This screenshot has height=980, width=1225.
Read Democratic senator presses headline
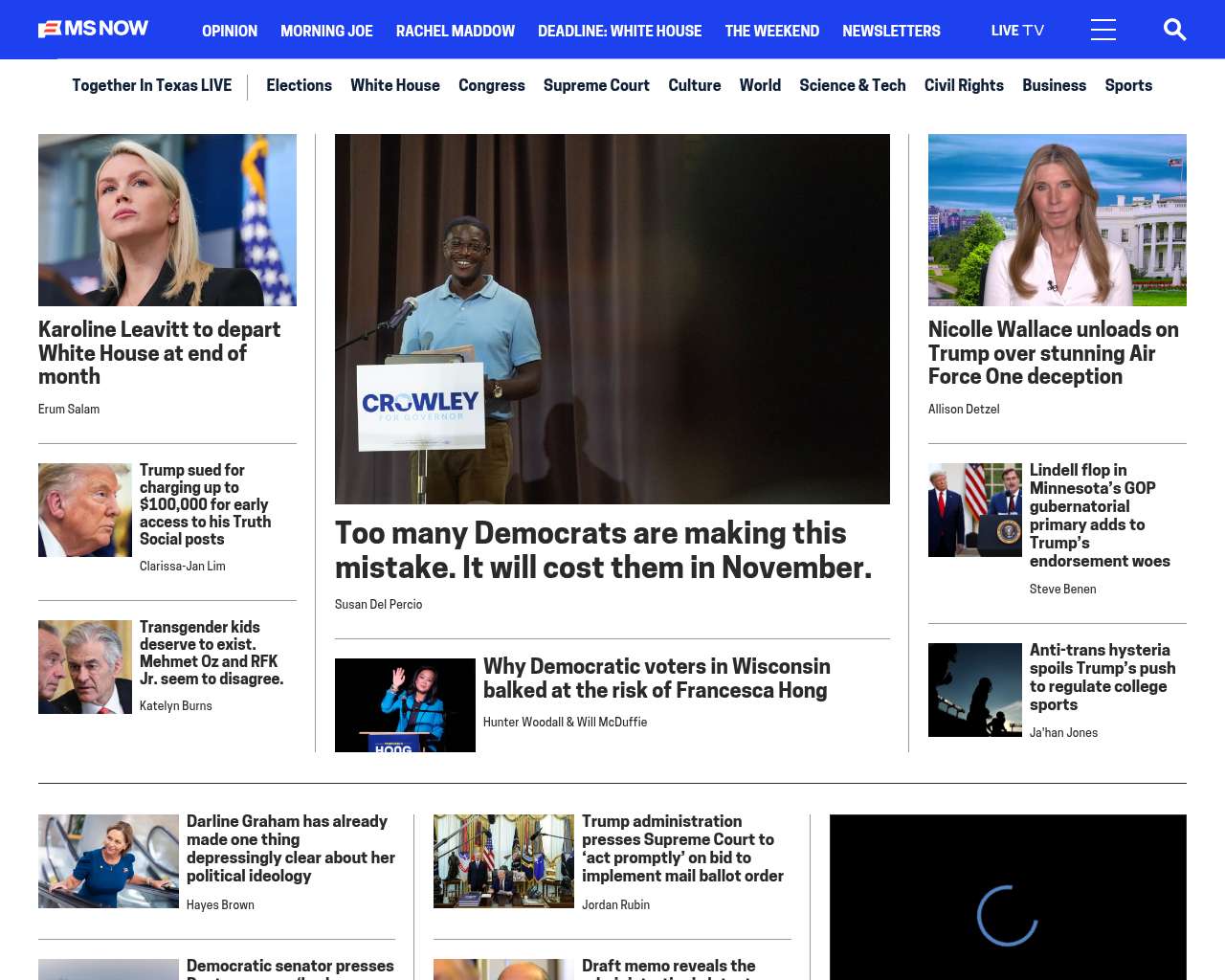290,968
